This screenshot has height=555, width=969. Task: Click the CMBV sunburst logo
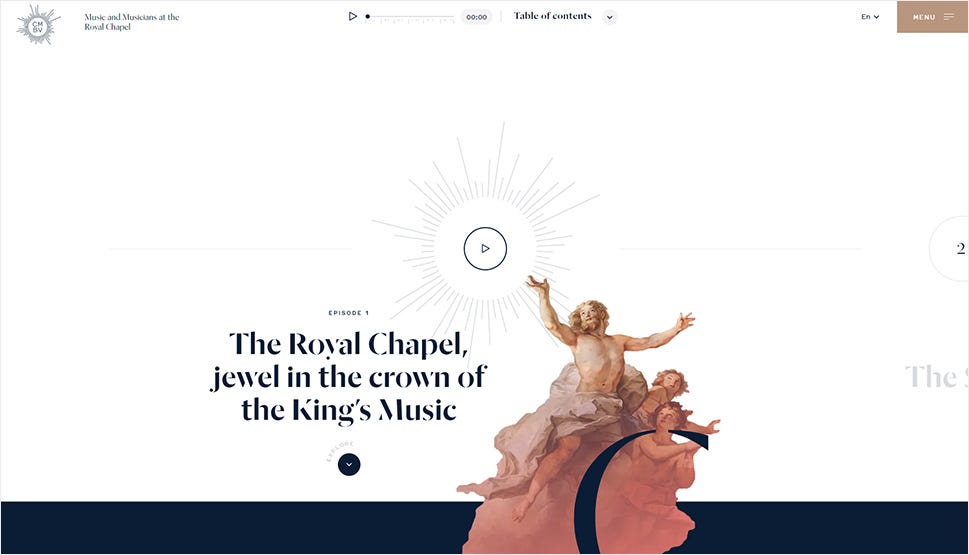[x=38, y=25]
